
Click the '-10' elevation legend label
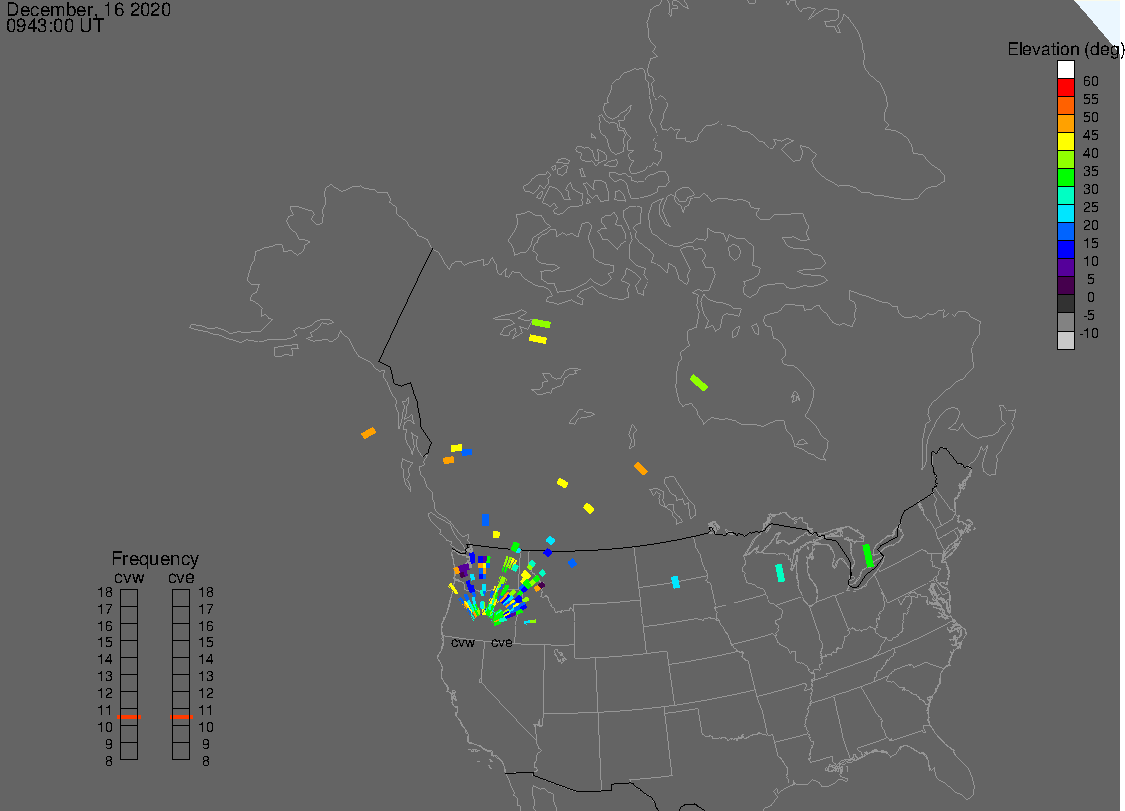[1089, 333]
